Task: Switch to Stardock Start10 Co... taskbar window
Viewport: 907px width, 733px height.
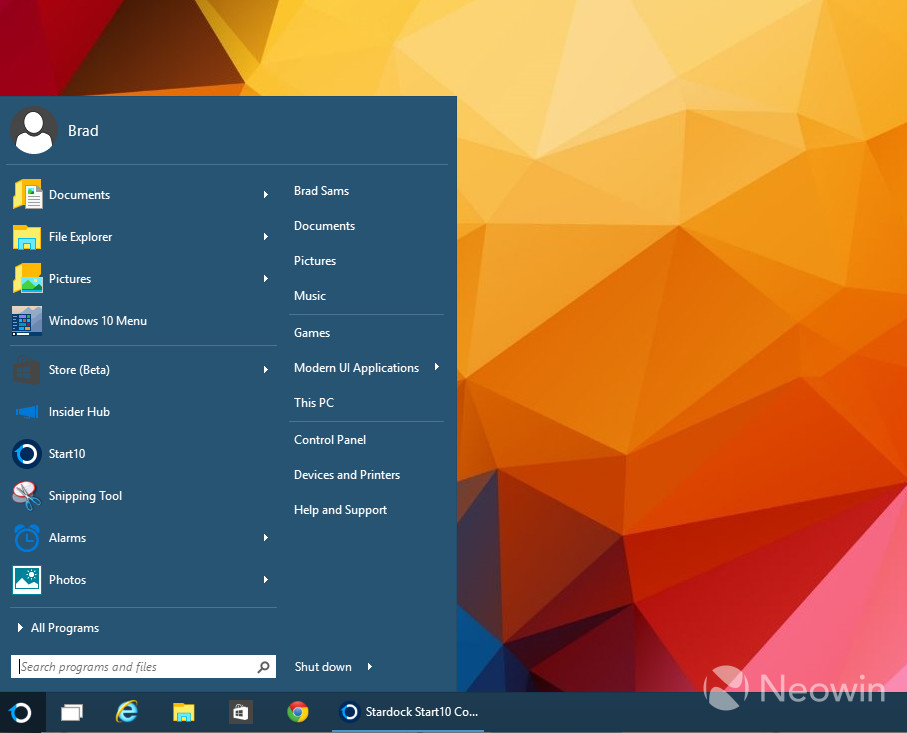Action: coord(408,712)
